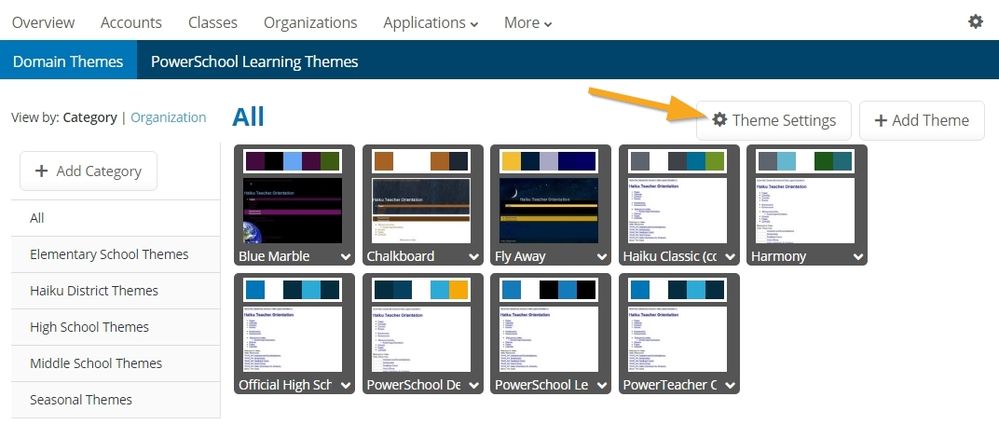Screen dimensions: 999x424
Task: Select the PowerSchool De theme preview
Action: [421, 339]
